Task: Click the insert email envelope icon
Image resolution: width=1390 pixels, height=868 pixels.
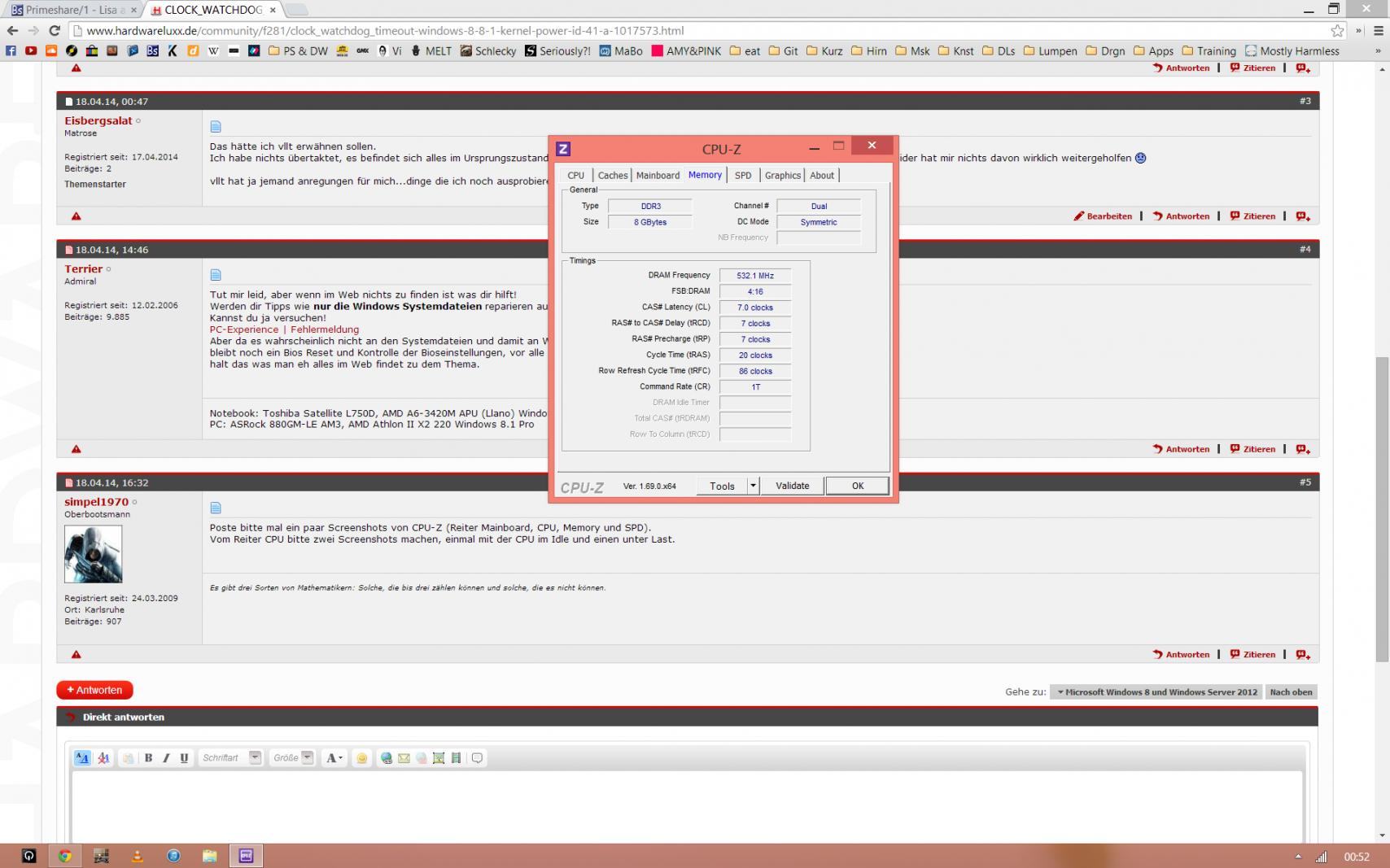Action: [x=404, y=758]
